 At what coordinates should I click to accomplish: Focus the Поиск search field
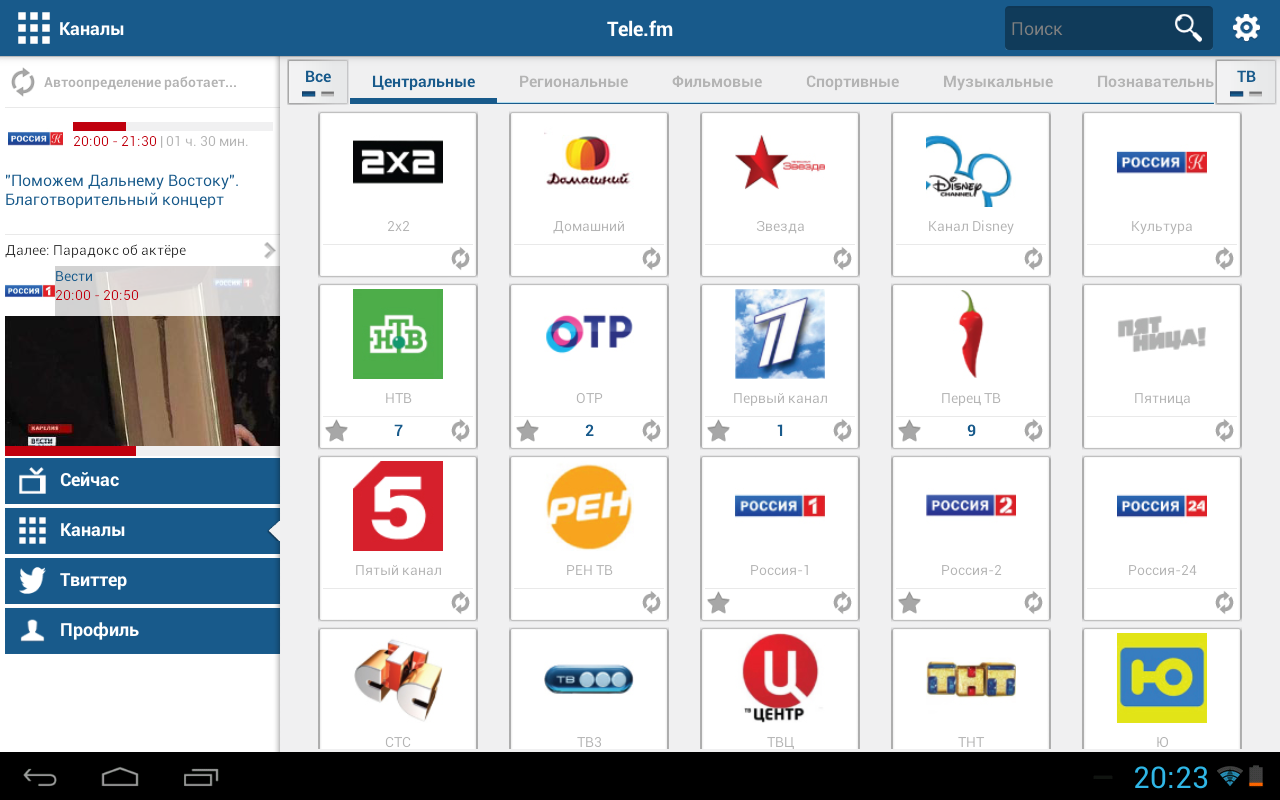pos(1088,28)
